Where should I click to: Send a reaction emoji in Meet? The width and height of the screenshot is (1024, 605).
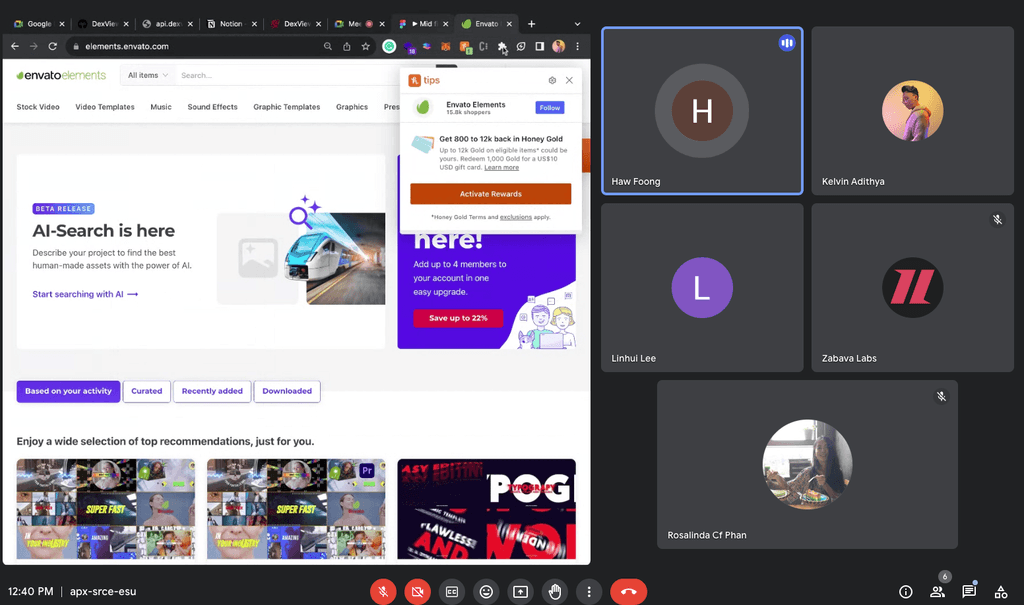point(486,592)
